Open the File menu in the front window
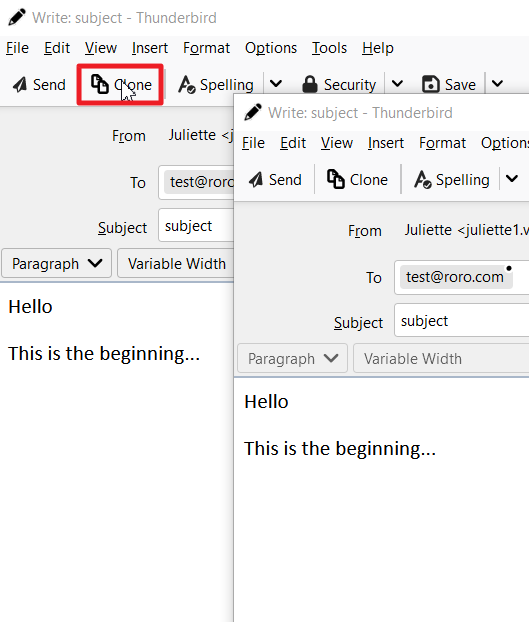The height and width of the screenshot is (622, 529). (253, 143)
